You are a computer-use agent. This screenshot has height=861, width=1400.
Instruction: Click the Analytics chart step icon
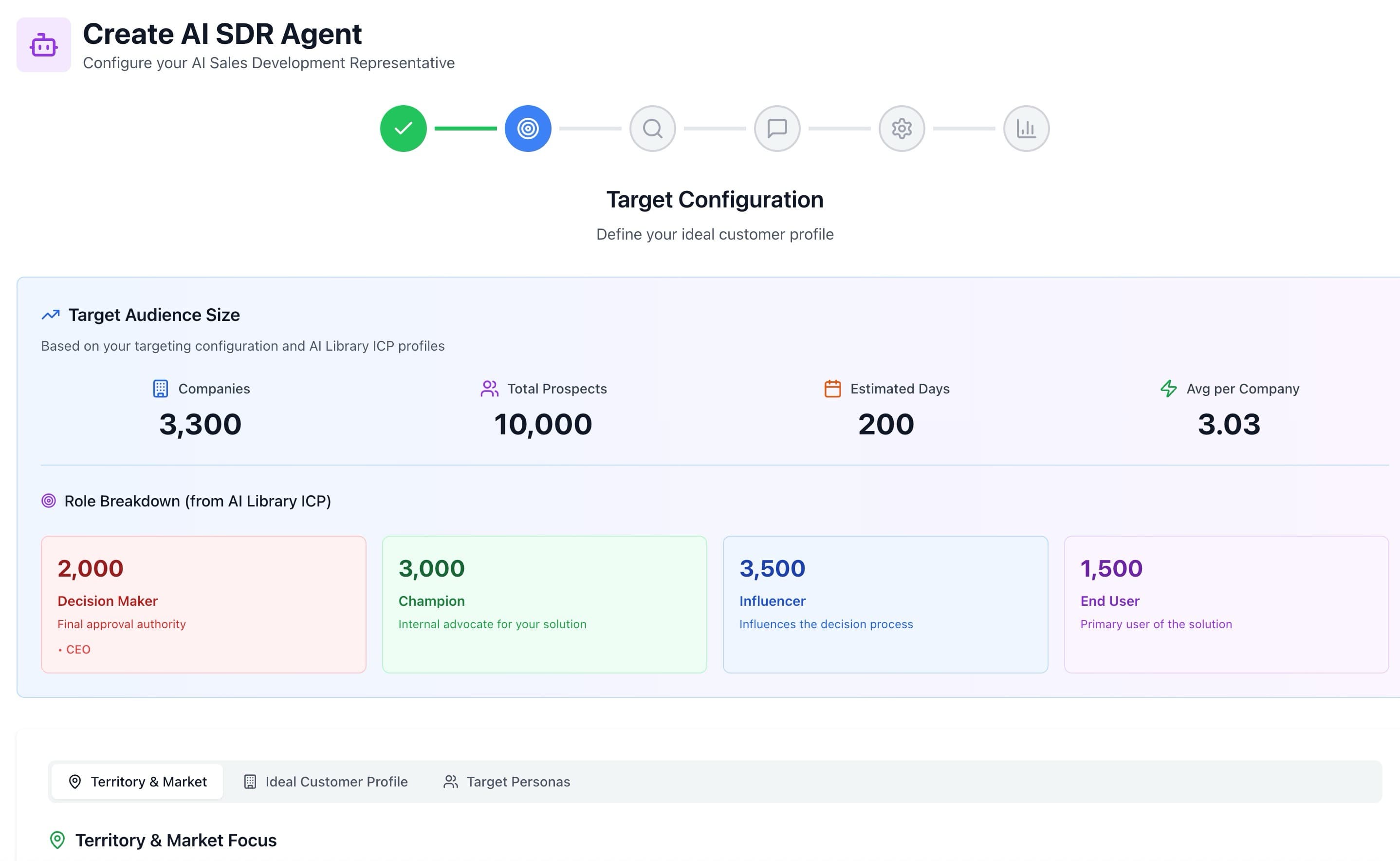(1026, 129)
